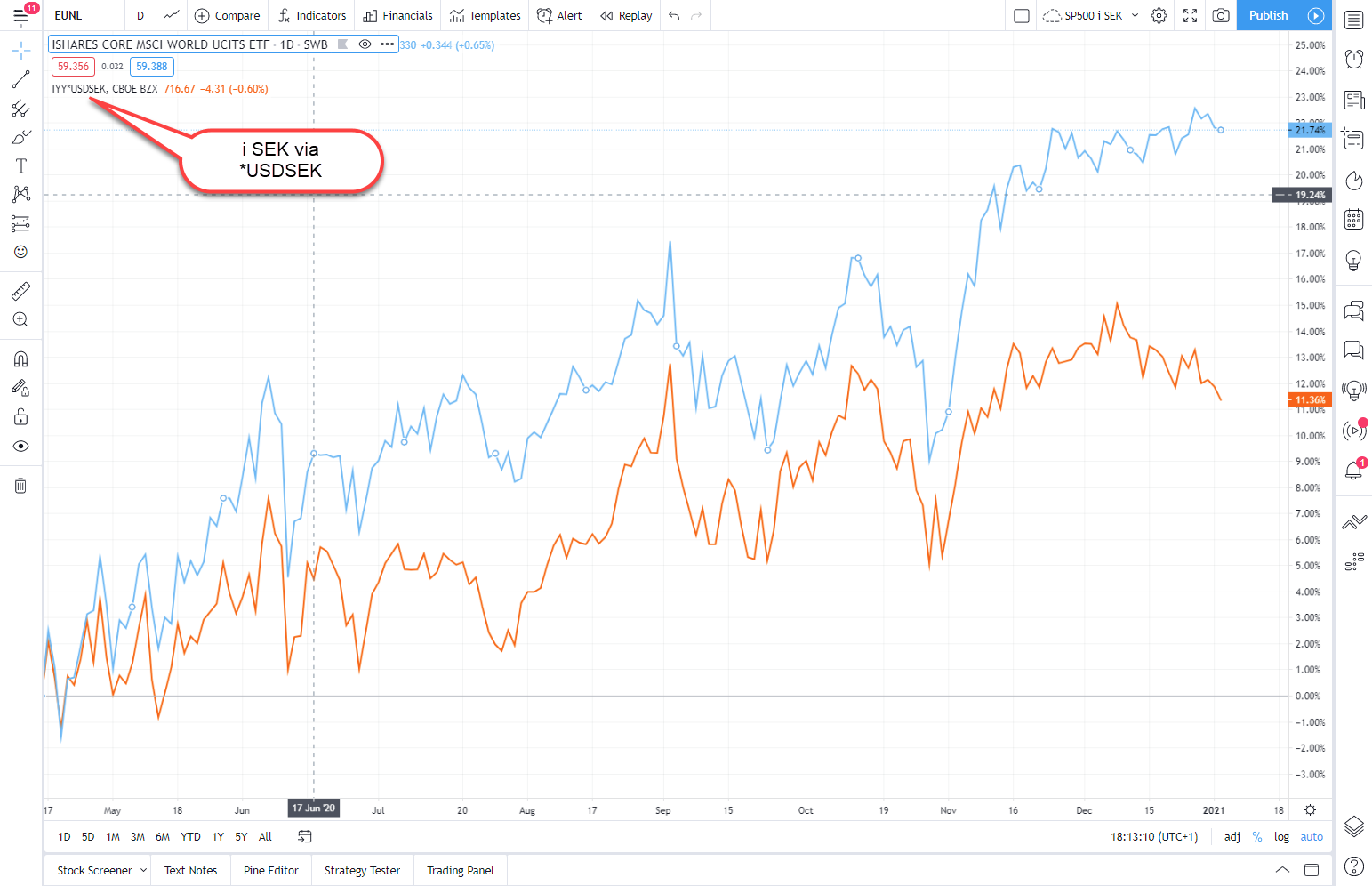Toggle log scale on price axis
The height and width of the screenshot is (886, 1372).
tap(1281, 836)
